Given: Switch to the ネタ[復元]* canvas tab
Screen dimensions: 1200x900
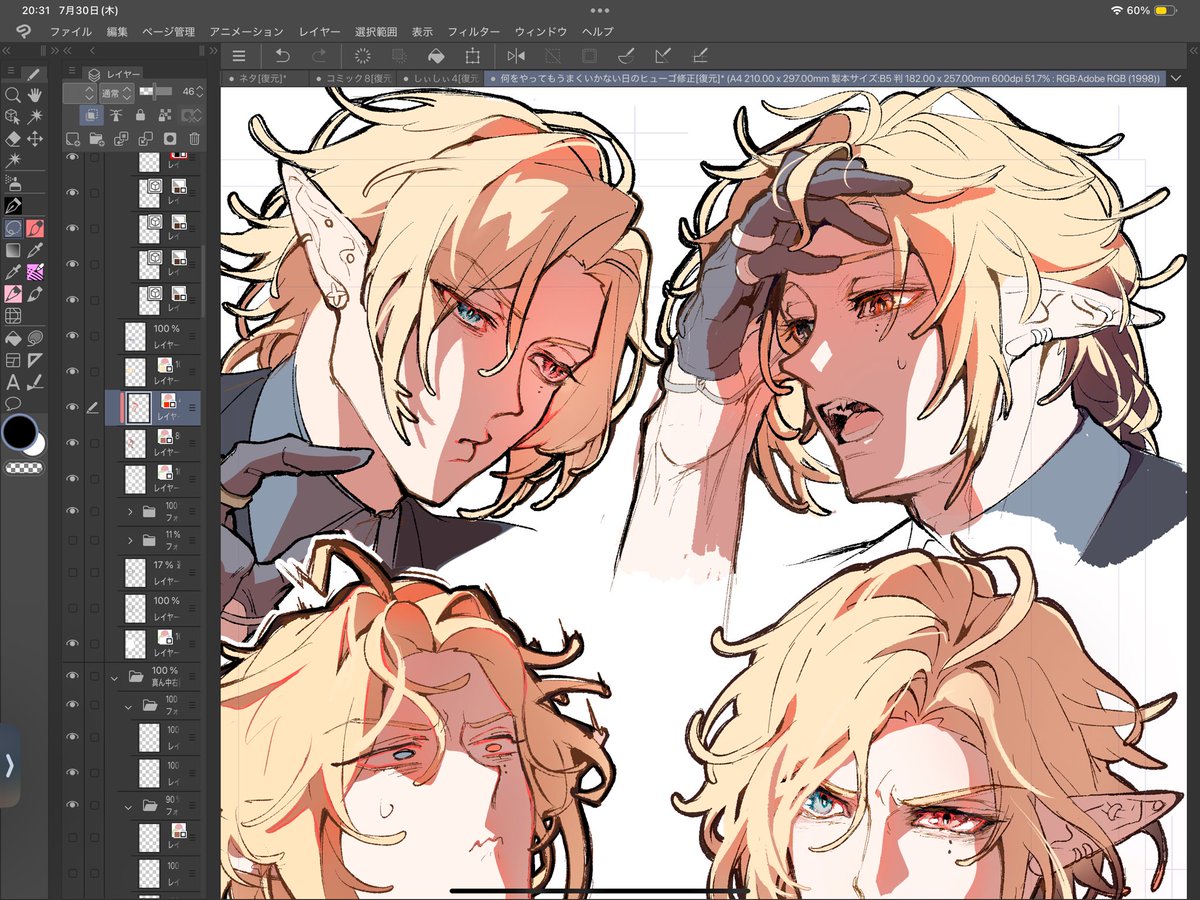Looking at the screenshot, I should point(265,78).
